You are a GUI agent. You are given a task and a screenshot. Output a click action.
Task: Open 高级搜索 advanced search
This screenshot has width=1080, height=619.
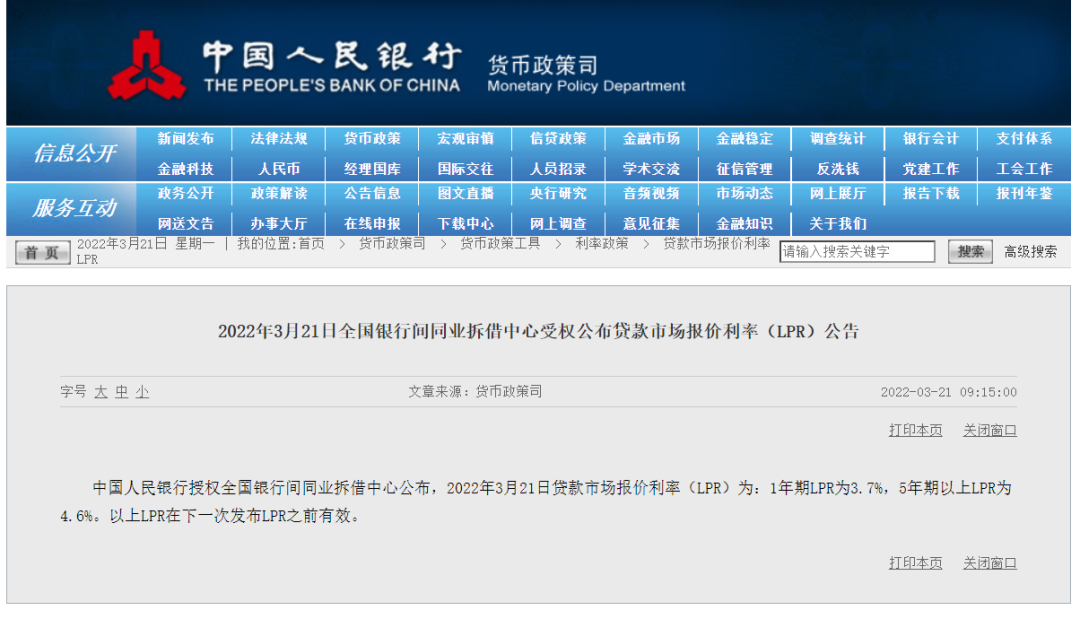pos(1030,252)
